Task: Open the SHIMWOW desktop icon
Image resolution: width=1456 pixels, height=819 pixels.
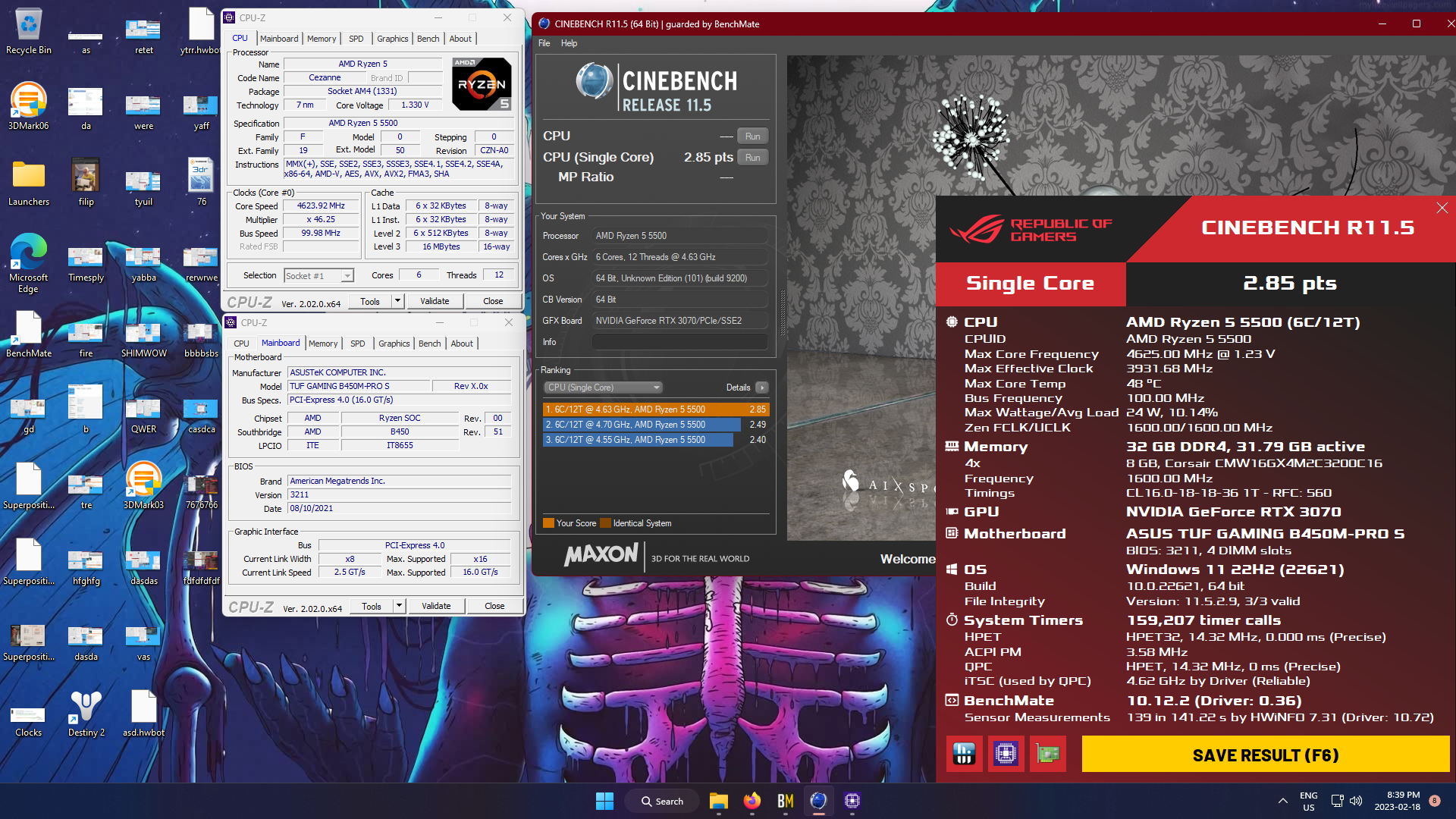Action: 143,339
